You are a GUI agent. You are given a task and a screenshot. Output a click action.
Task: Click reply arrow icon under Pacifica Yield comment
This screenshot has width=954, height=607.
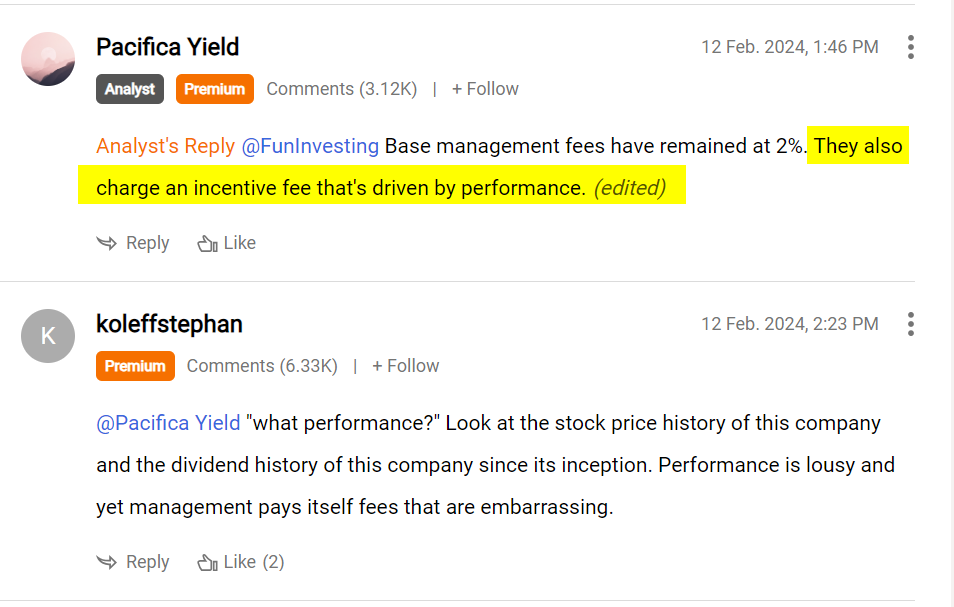pos(106,243)
